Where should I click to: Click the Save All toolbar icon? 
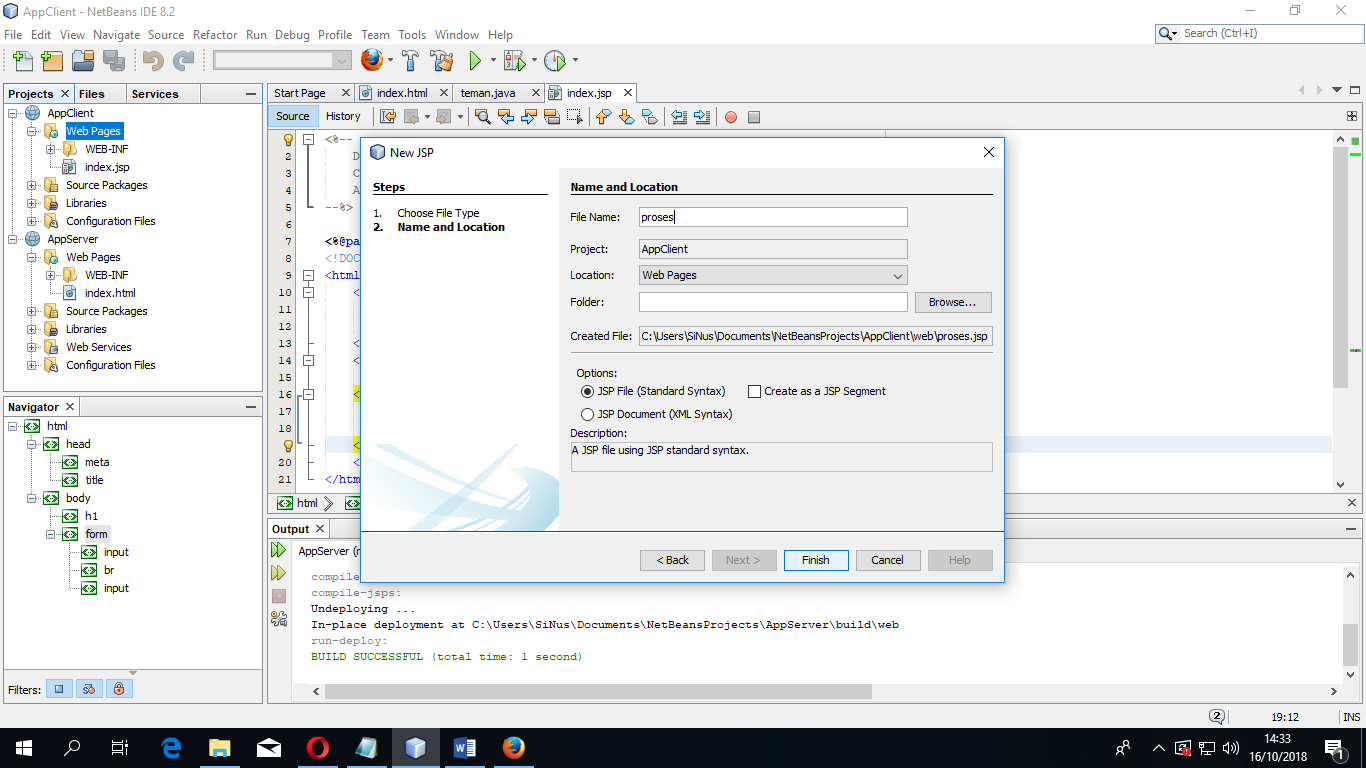114,61
